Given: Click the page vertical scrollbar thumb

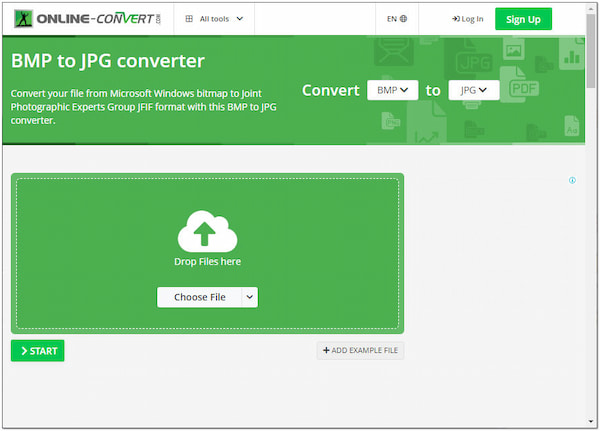Looking at the screenshot, I should [x=591, y=51].
